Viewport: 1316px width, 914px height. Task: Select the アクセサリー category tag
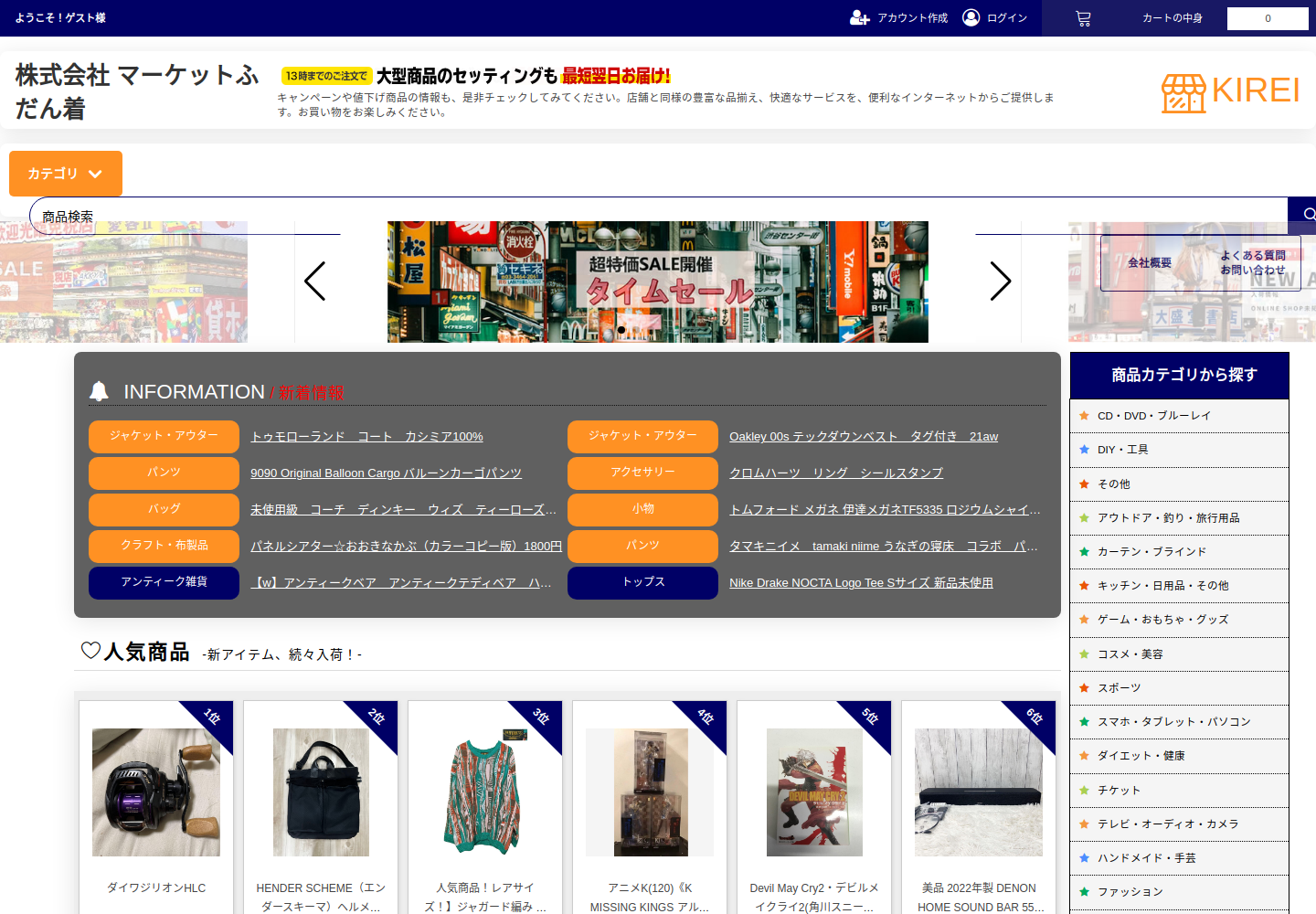[x=643, y=473]
